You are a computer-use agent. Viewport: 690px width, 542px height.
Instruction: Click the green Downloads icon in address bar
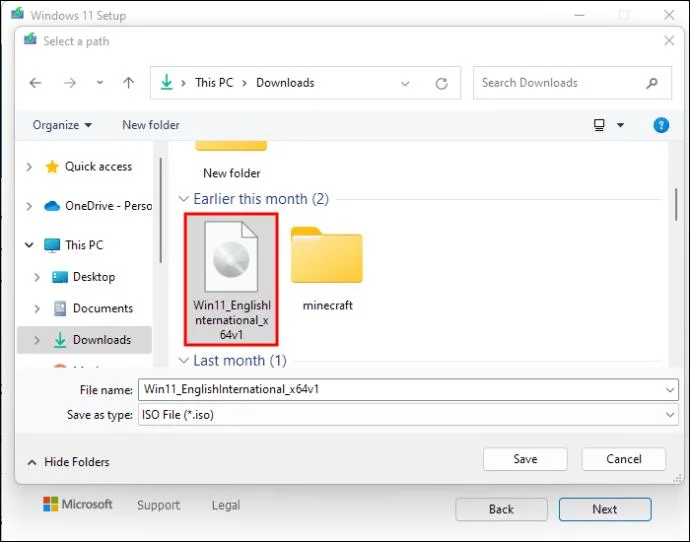click(166, 82)
